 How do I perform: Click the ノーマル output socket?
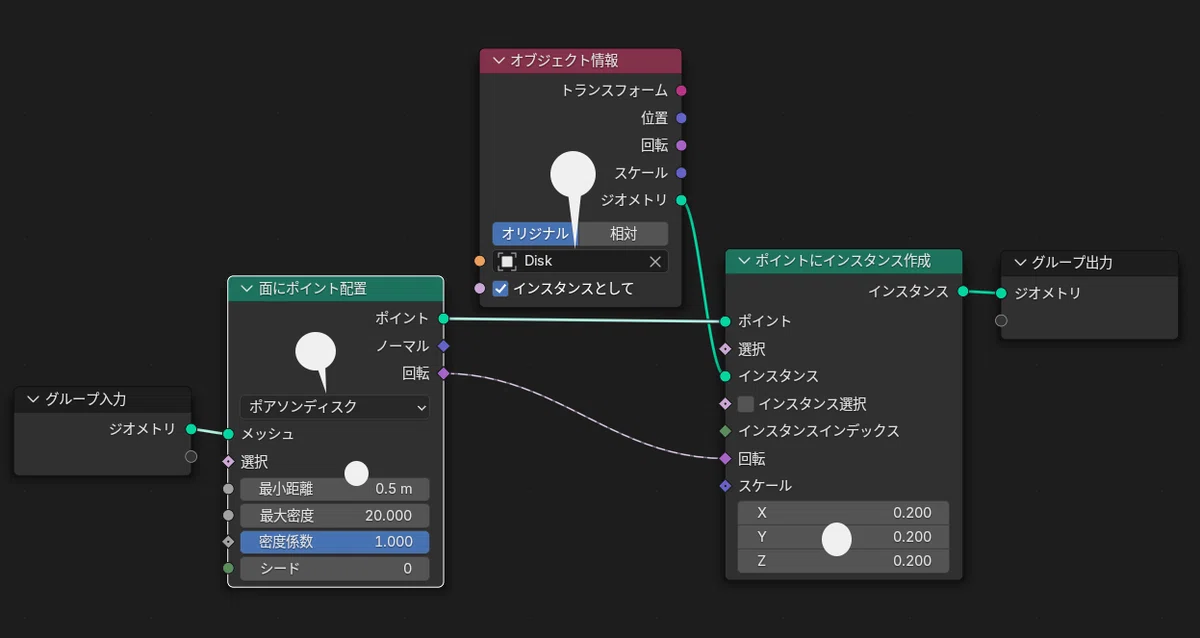click(x=443, y=346)
